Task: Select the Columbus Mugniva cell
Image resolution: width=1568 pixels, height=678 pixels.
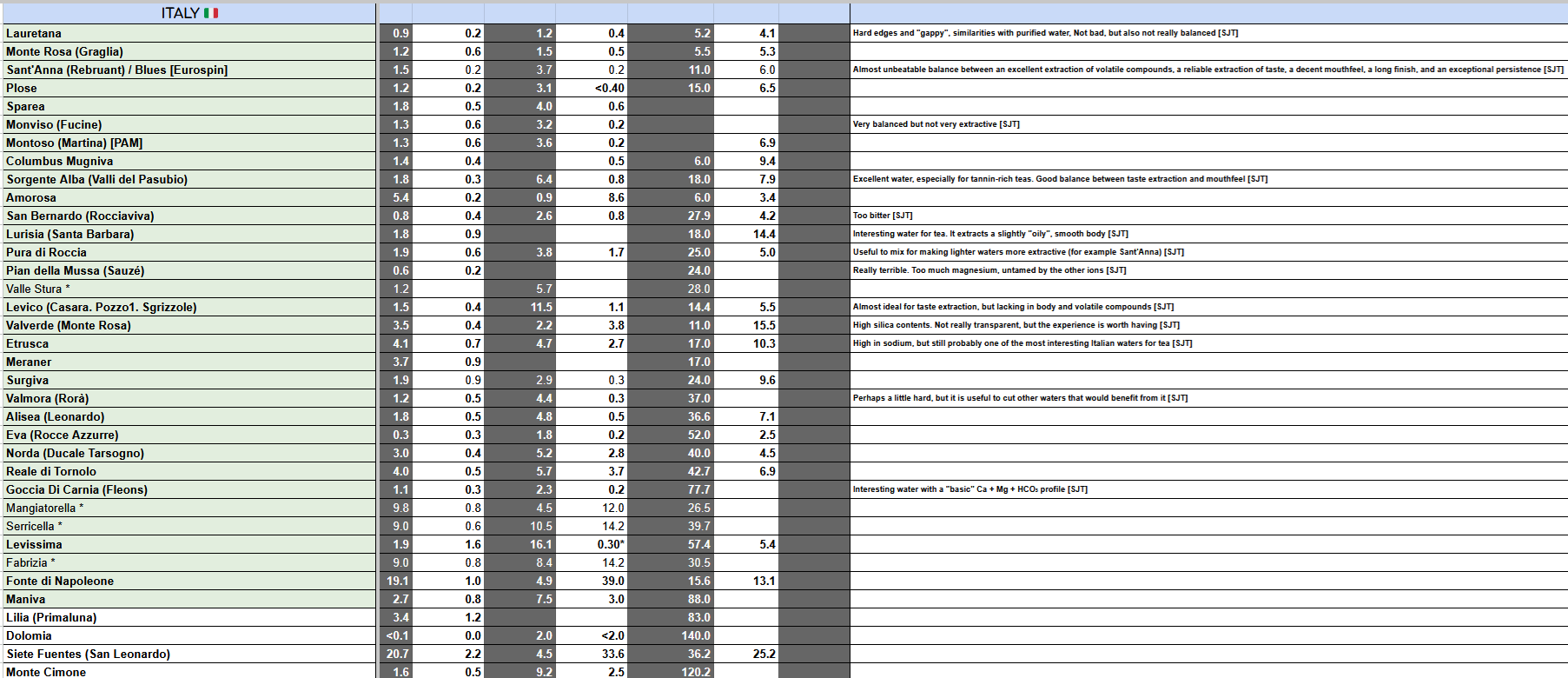Action: tap(189, 161)
